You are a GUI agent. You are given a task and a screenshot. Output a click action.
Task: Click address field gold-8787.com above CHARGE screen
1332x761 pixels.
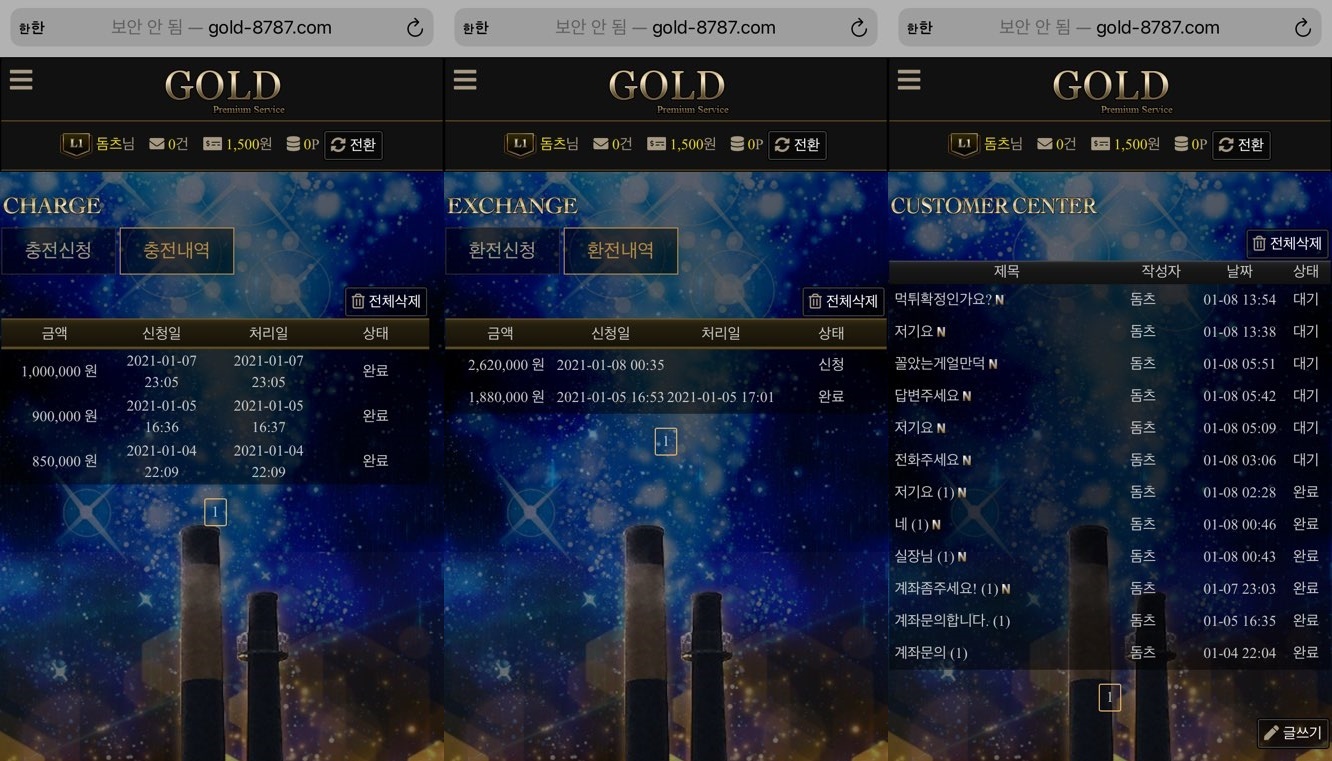click(x=222, y=28)
